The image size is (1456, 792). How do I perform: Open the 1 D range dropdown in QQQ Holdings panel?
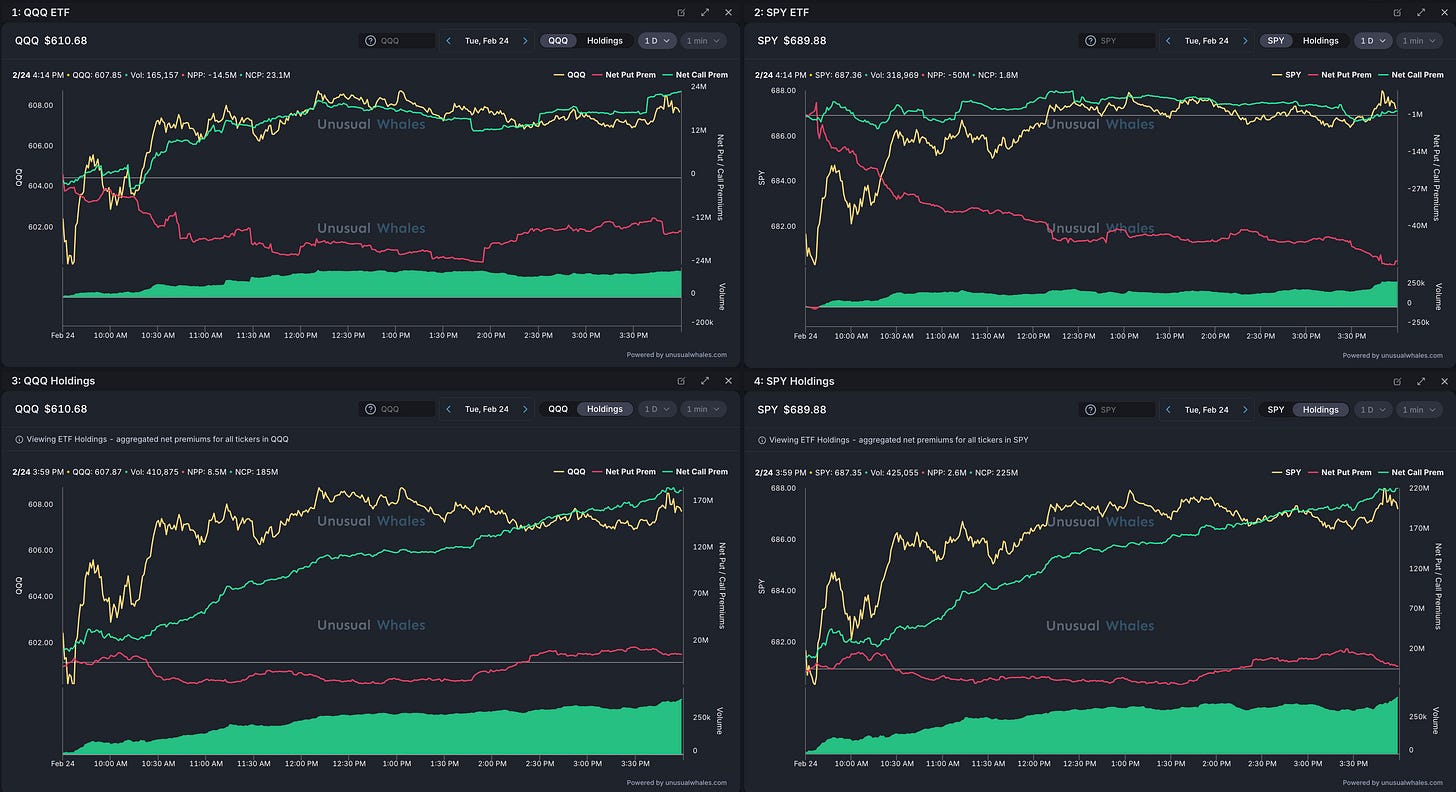(x=657, y=409)
